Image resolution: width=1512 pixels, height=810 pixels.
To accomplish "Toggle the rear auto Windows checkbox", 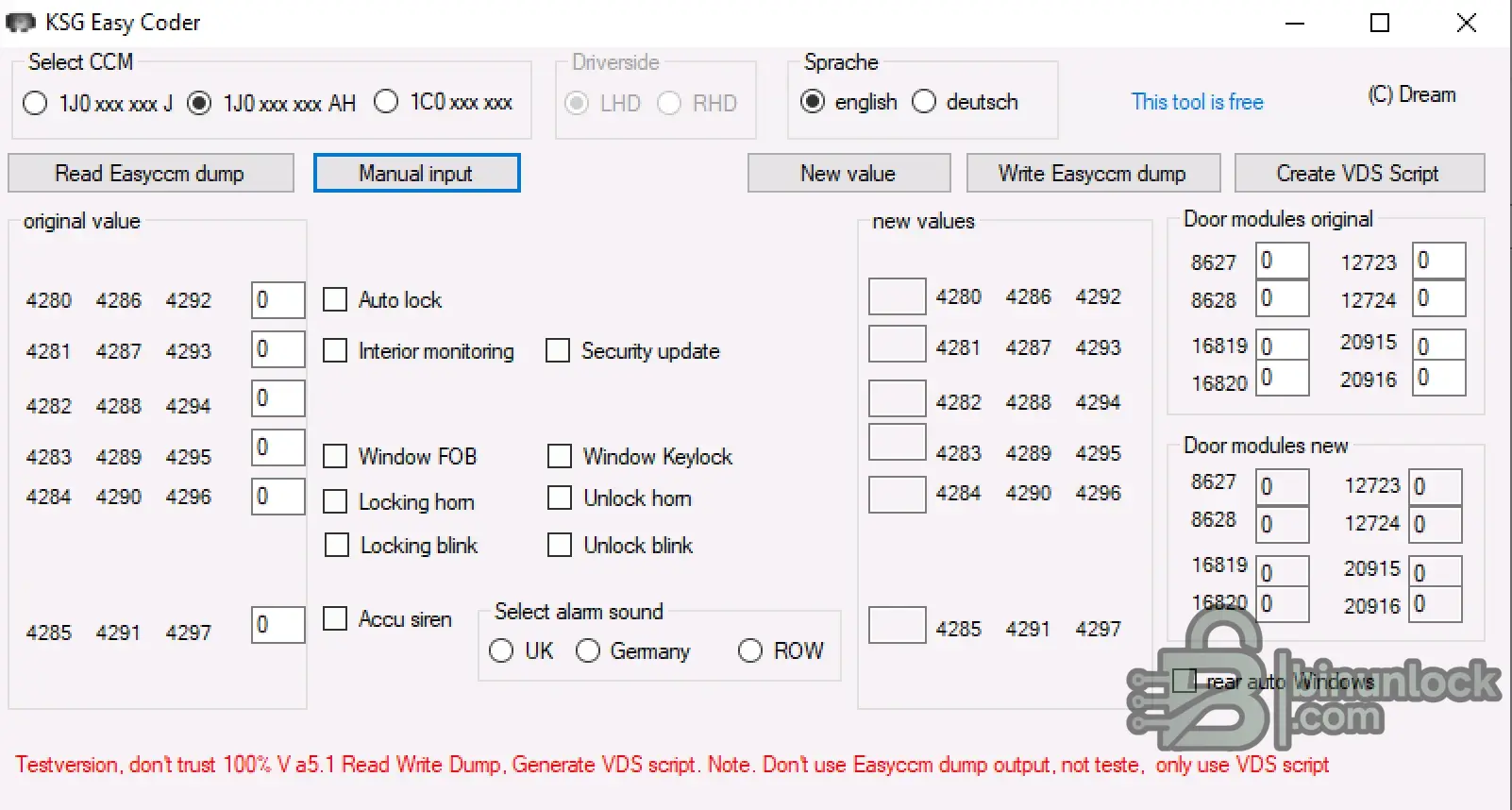I will click(1184, 681).
